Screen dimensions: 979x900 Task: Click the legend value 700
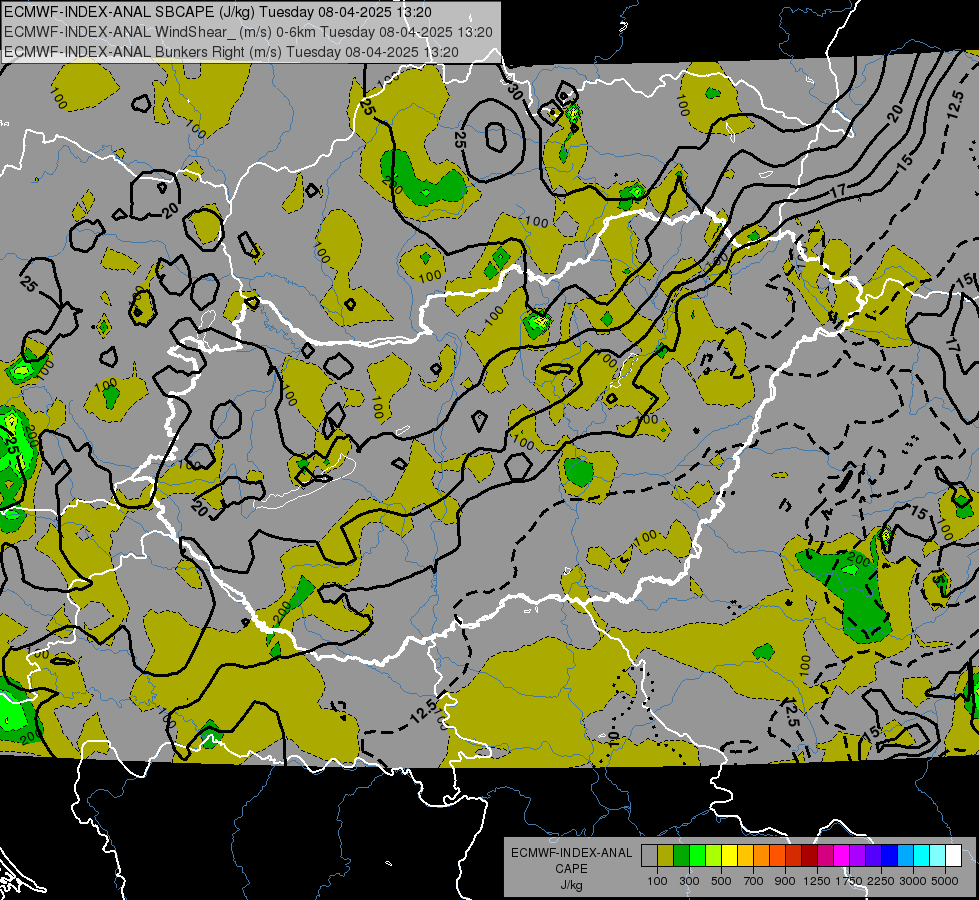(x=754, y=881)
